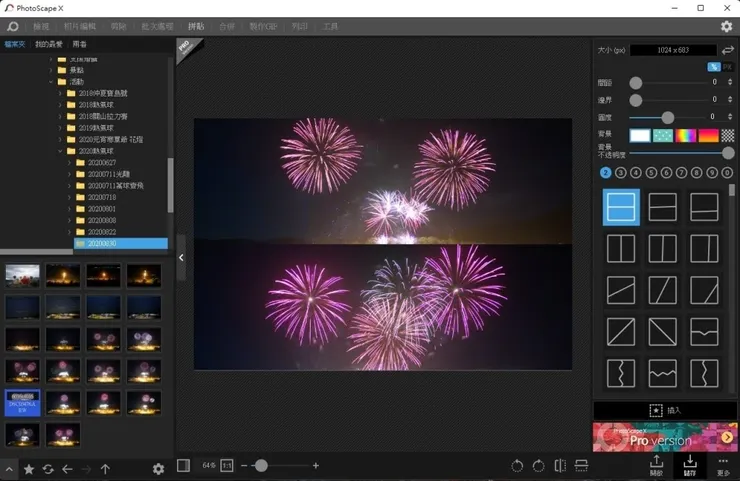Switch size unit to percent (%)
740x481 pixels.
click(x=714, y=67)
